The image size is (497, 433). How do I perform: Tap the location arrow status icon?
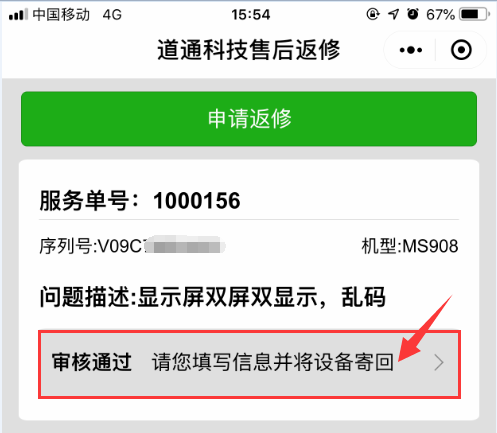coord(393,14)
